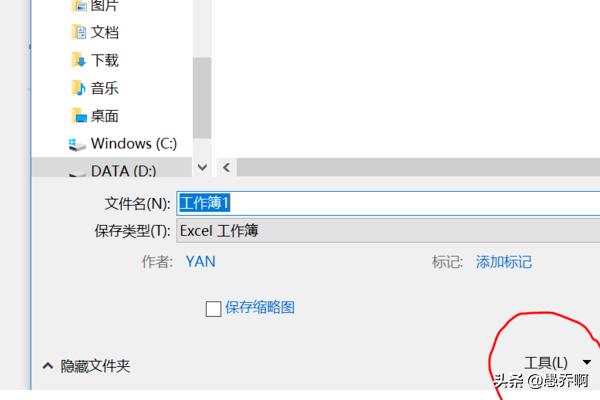The width and height of the screenshot is (600, 400).
Task: Select the Windows (C:) drive icon
Action: point(77,145)
